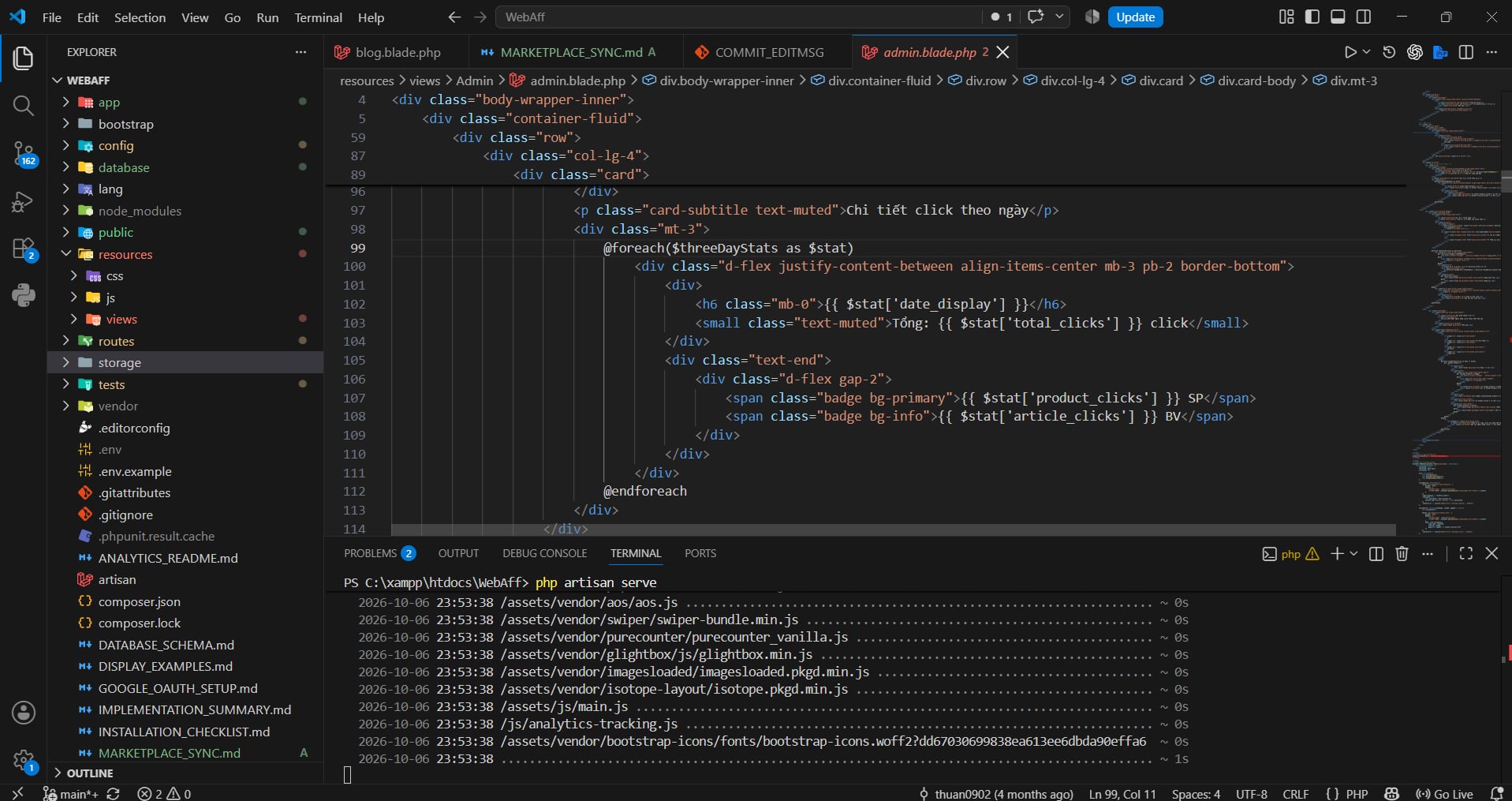Kill the terminal with trash icon
The width and height of the screenshot is (1512, 801).
[1402, 553]
